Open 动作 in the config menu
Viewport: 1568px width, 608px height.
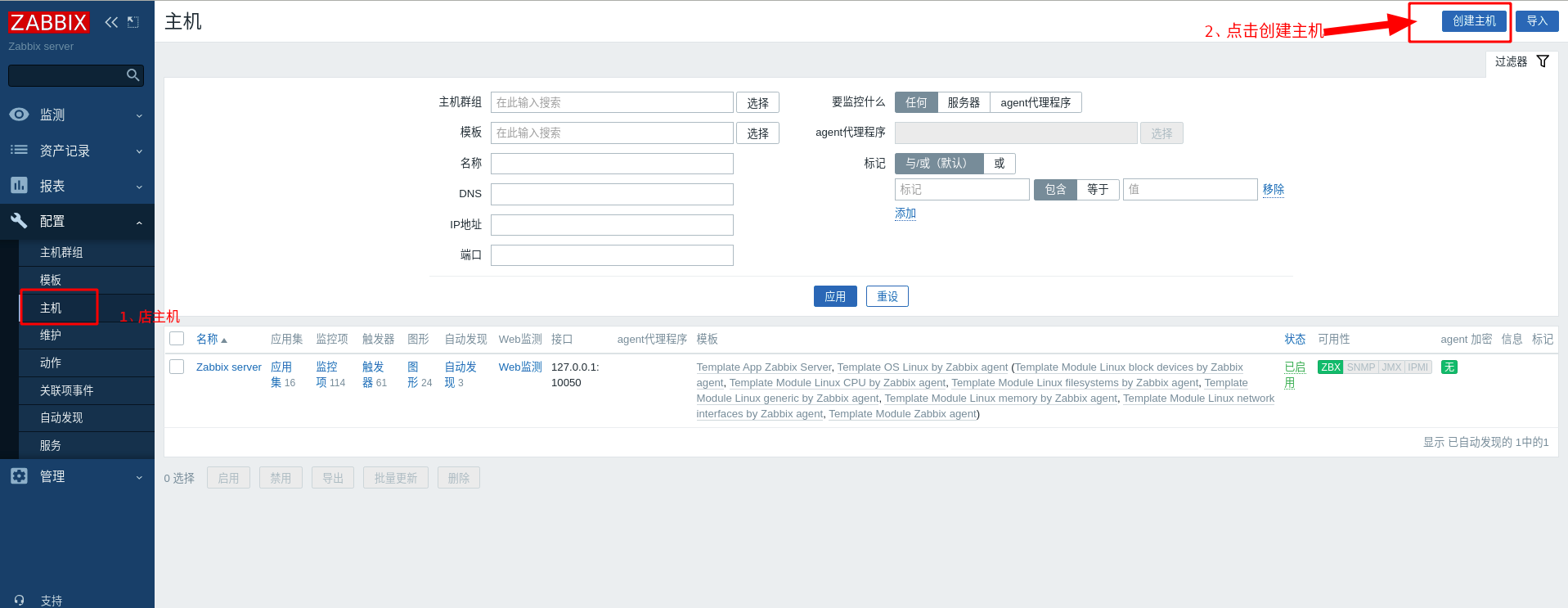pyautogui.click(x=86, y=363)
